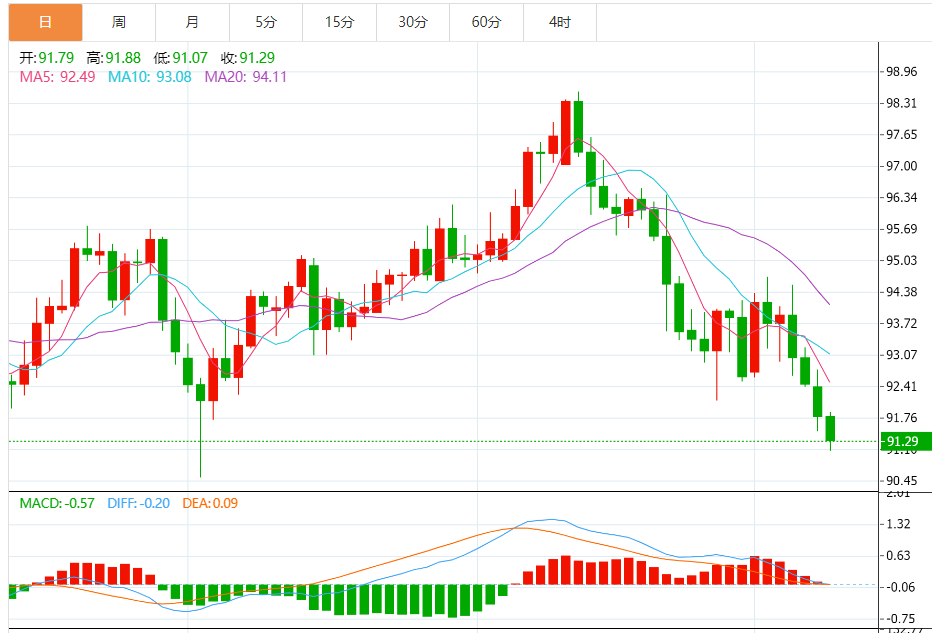This screenshot has height=633, width=932.
Task: Click the 96.34 price axis label
Action: 901,198
